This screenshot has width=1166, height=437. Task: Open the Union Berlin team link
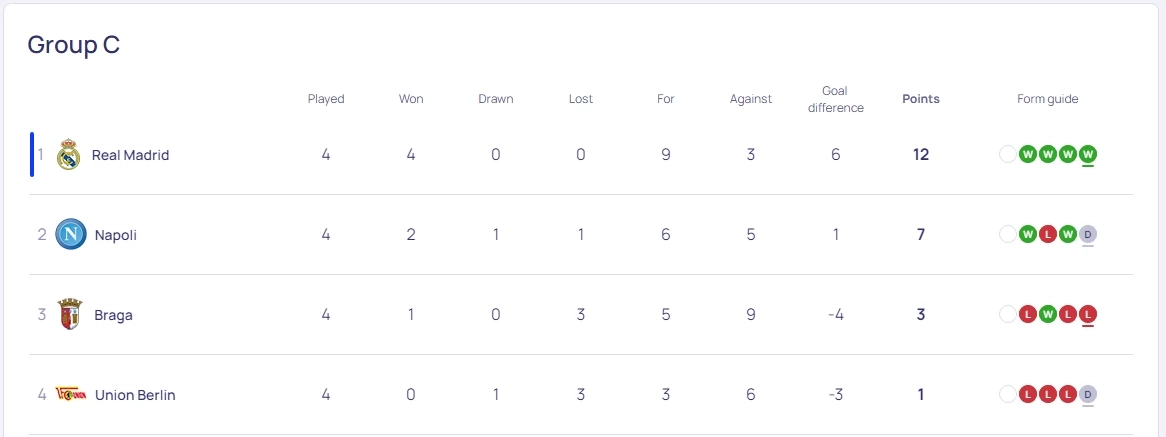135,395
